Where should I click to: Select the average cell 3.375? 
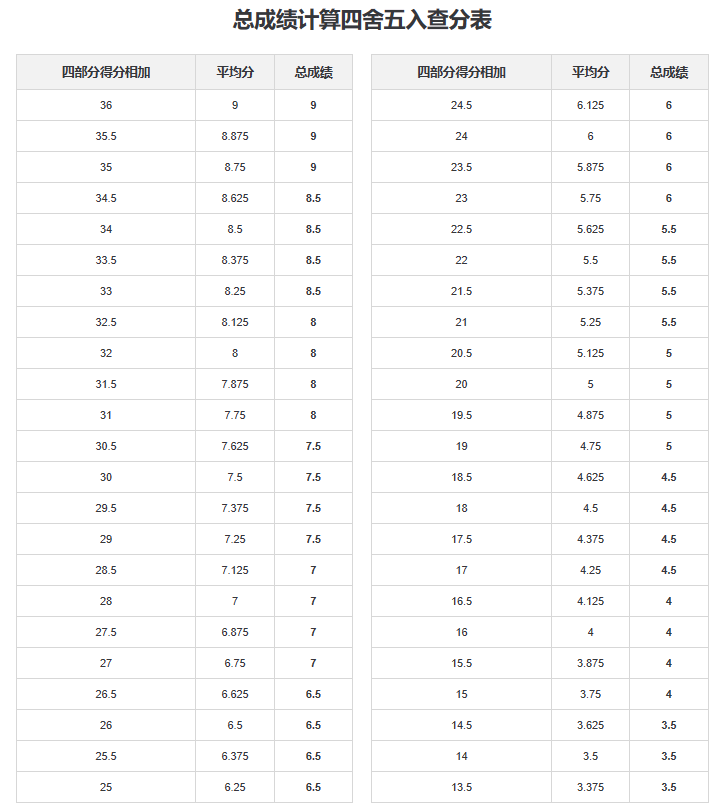590,787
